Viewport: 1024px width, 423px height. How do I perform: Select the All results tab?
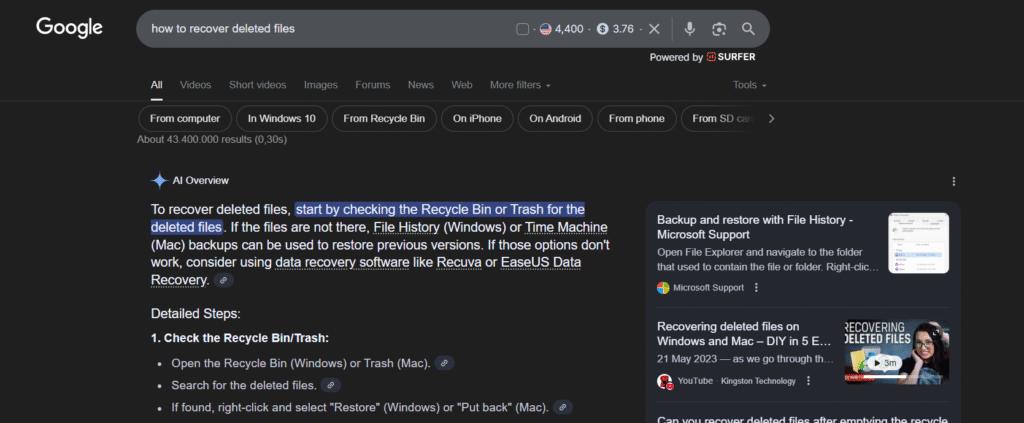[157, 85]
